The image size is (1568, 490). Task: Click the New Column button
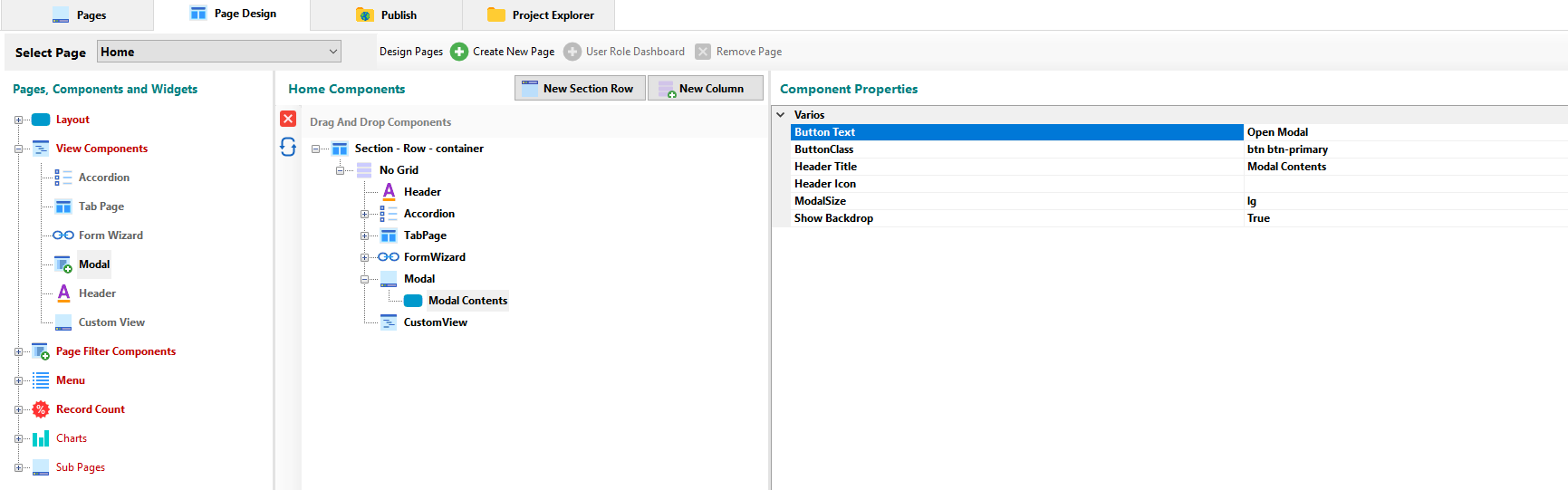[x=705, y=88]
